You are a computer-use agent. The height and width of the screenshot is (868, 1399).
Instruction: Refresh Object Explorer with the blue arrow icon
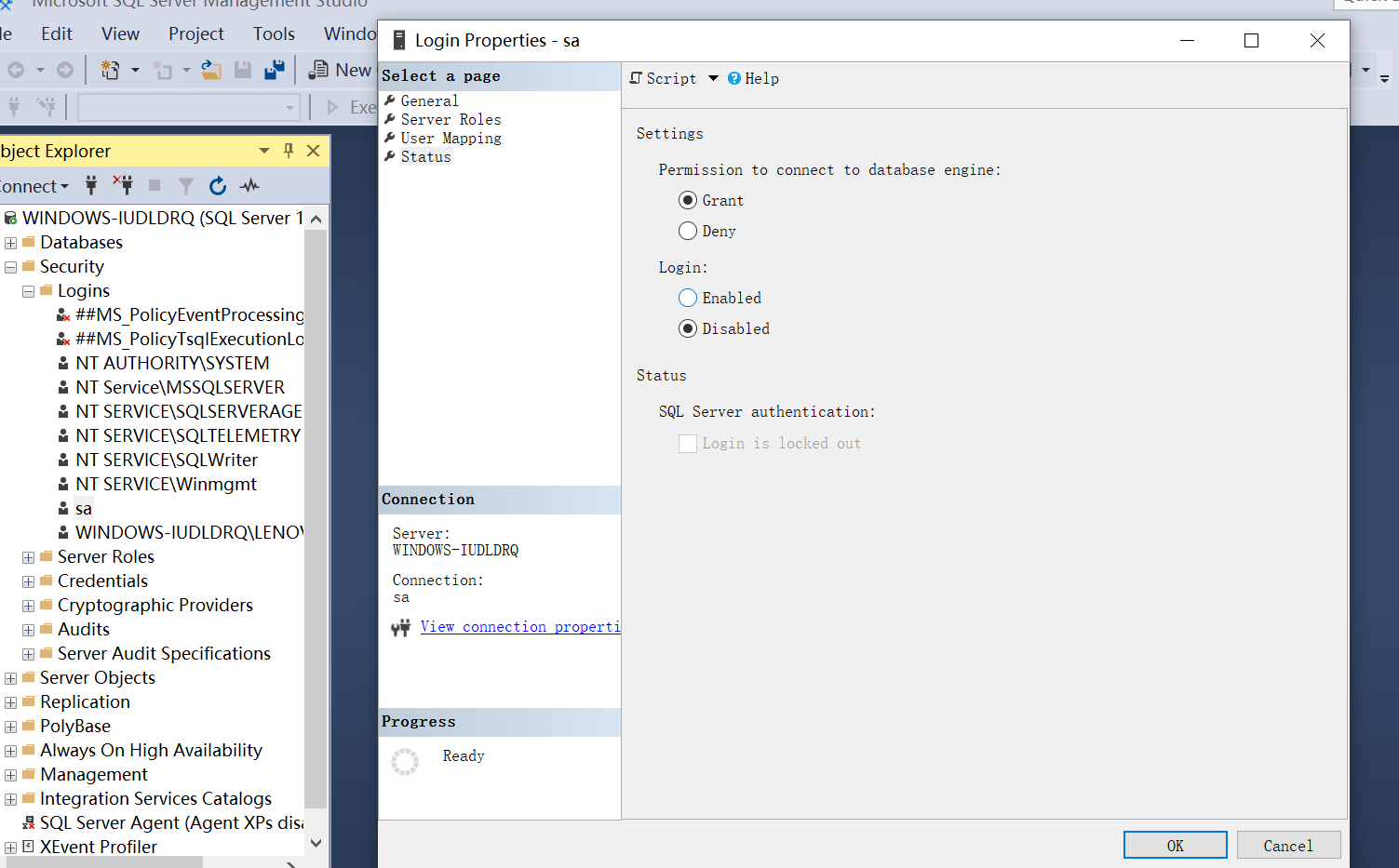tap(218, 185)
